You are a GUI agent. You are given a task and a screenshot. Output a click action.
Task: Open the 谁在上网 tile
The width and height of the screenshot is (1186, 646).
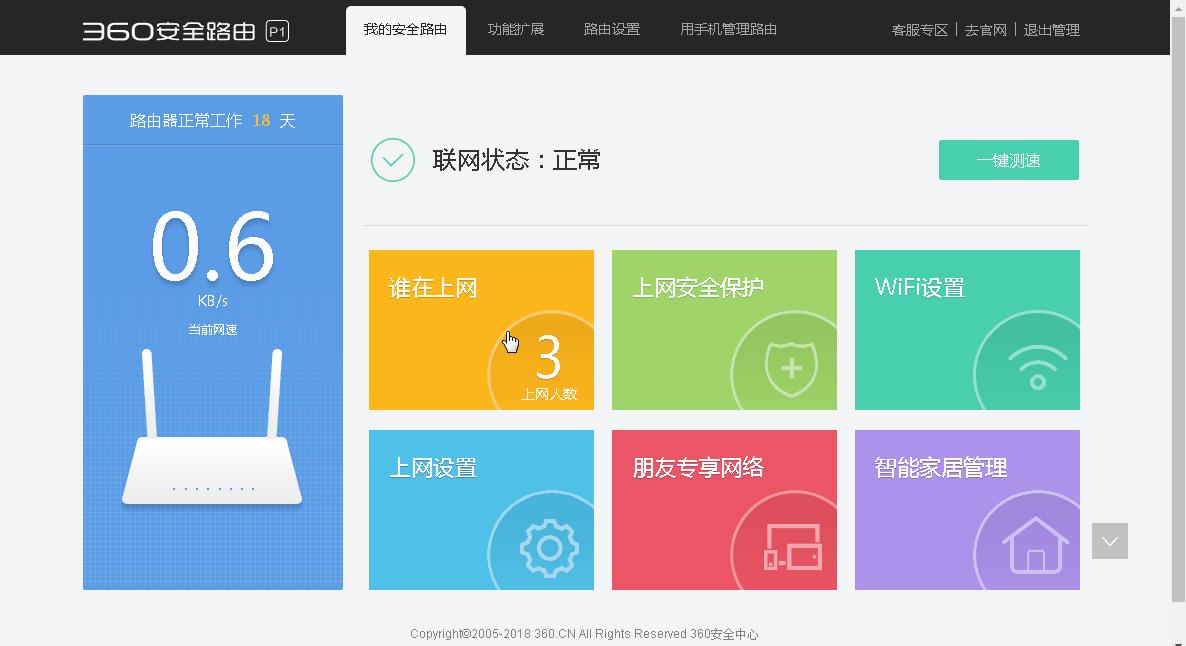pyautogui.click(x=481, y=330)
